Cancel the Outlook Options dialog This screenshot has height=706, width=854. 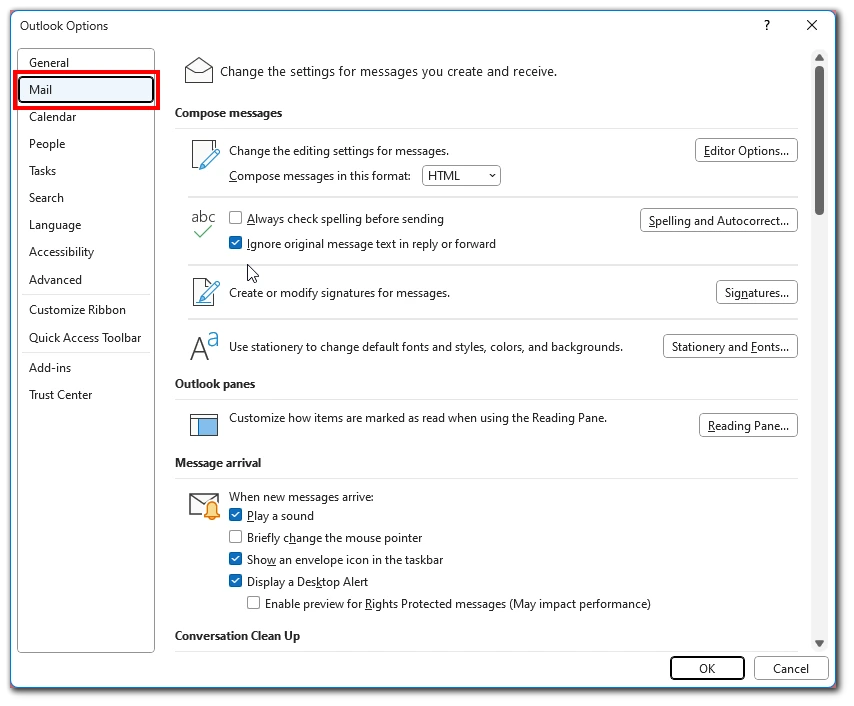click(791, 668)
